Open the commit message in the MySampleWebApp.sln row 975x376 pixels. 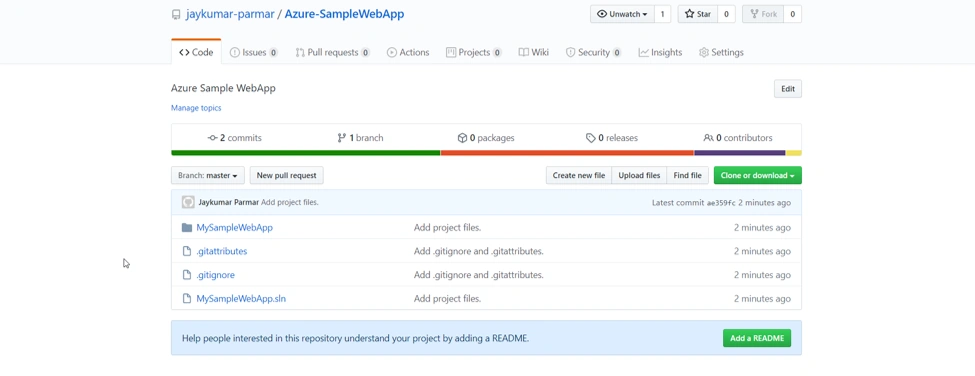click(x=448, y=298)
